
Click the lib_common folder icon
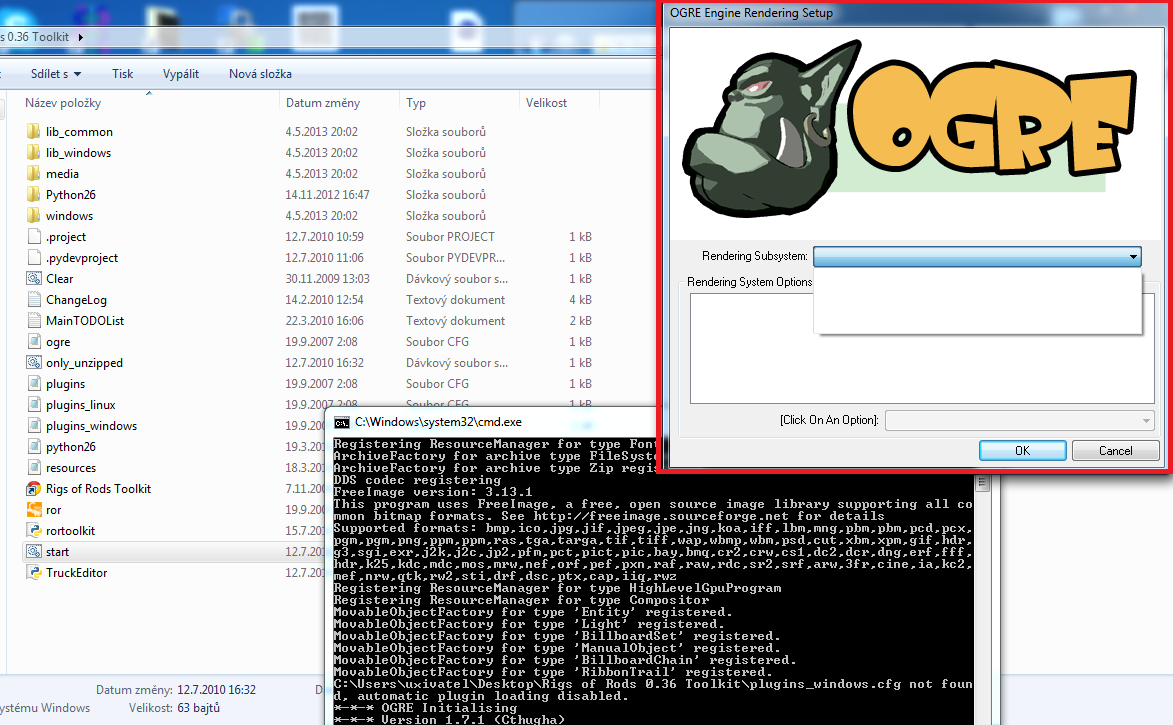33,132
